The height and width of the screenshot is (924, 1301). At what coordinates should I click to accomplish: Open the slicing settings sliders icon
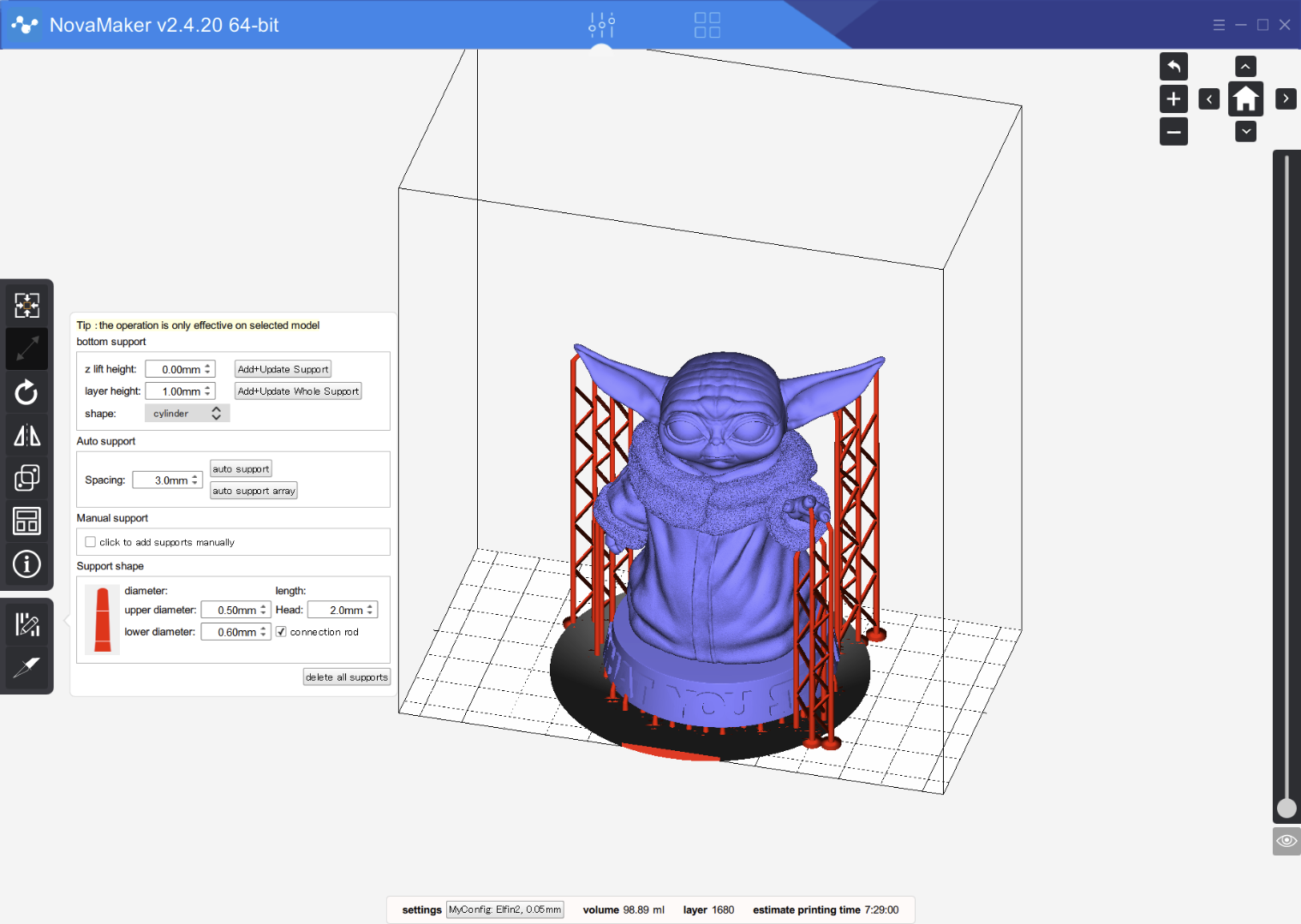(x=601, y=25)
